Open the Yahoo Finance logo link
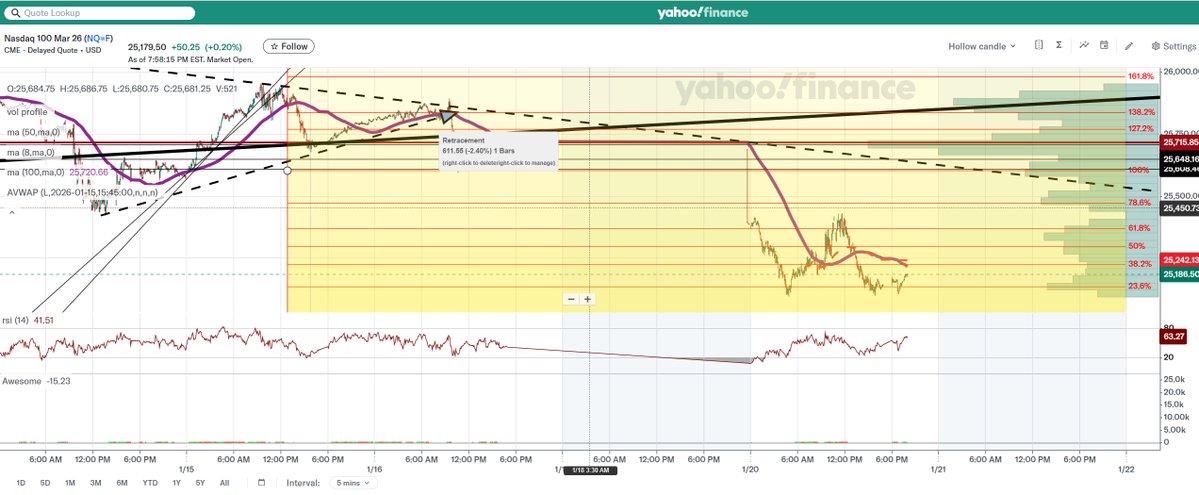This screenshot has height=495, width=1199. tap(702, 12)
